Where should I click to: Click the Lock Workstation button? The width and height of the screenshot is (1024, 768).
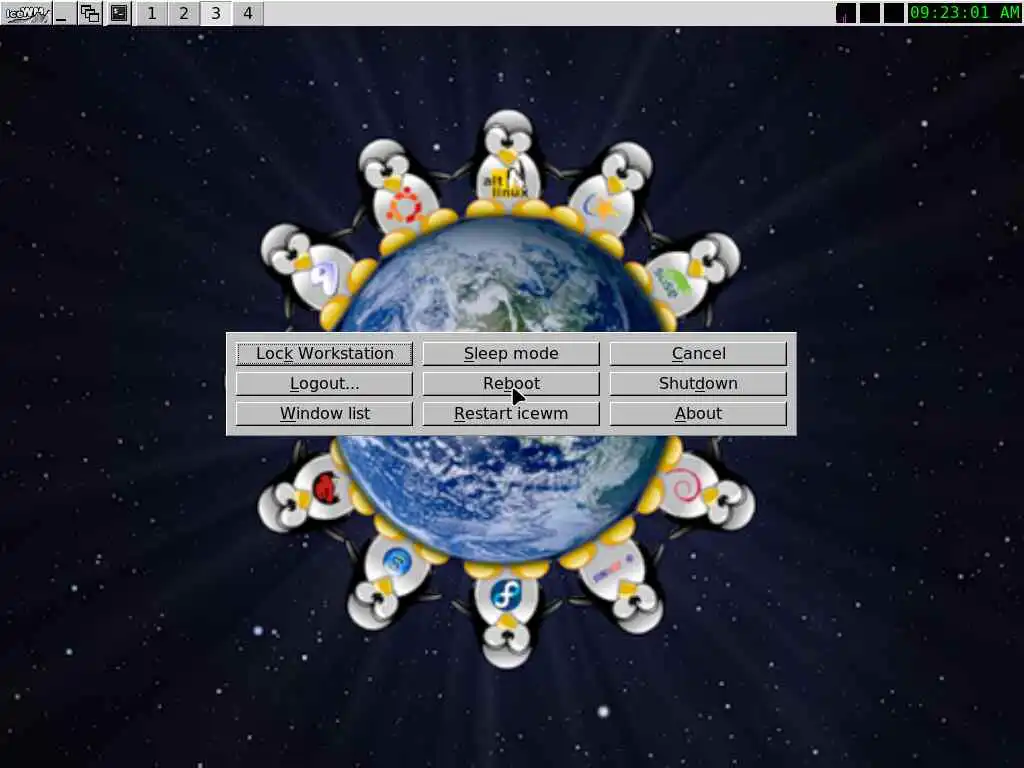click(x=325, y=353)
